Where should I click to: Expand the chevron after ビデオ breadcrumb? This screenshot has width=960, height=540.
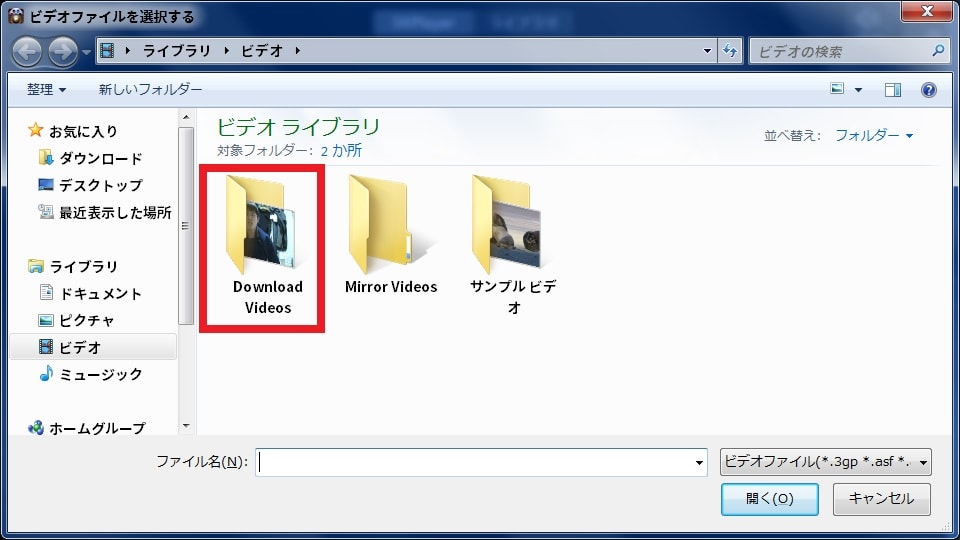tap(298, 51)
